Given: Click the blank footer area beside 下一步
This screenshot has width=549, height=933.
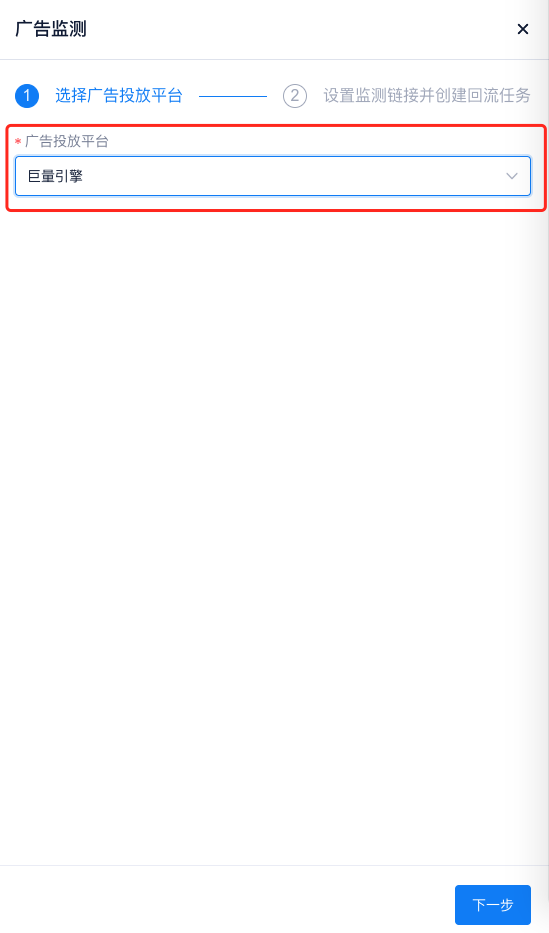Looking at the screenshot, I should point(226,905).
